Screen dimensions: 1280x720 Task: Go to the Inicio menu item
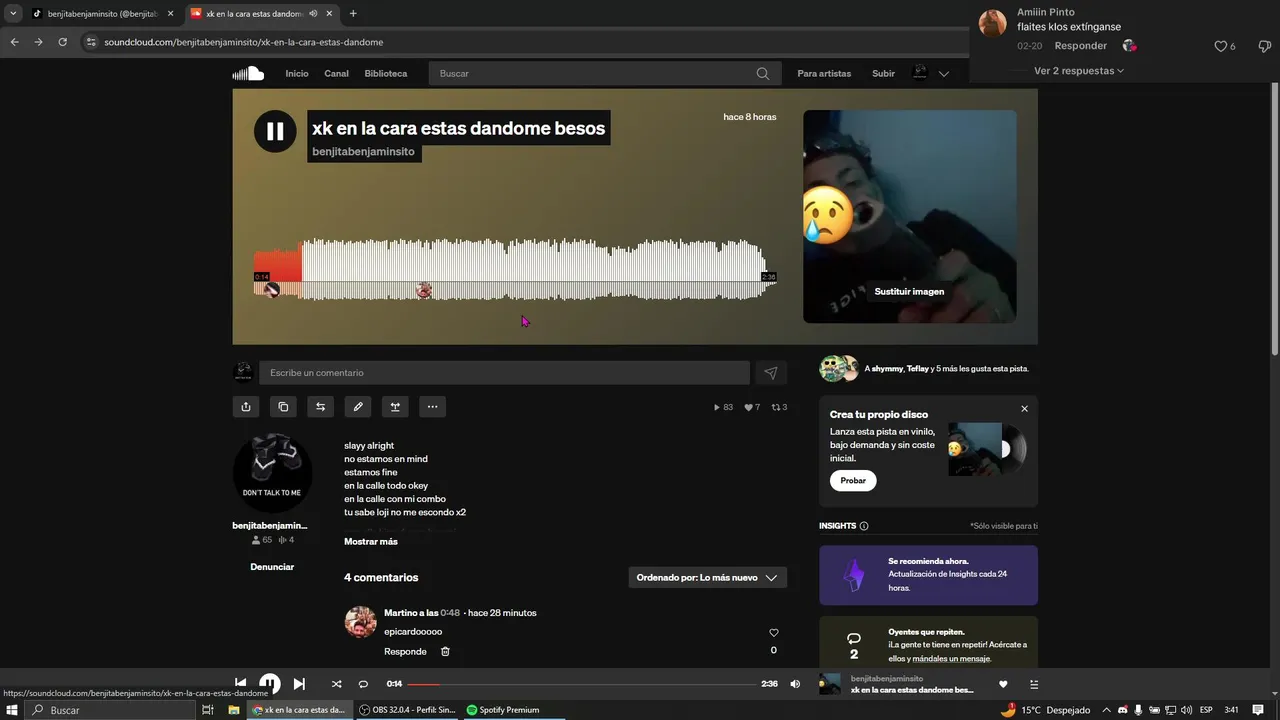click(x=297, y=73)
